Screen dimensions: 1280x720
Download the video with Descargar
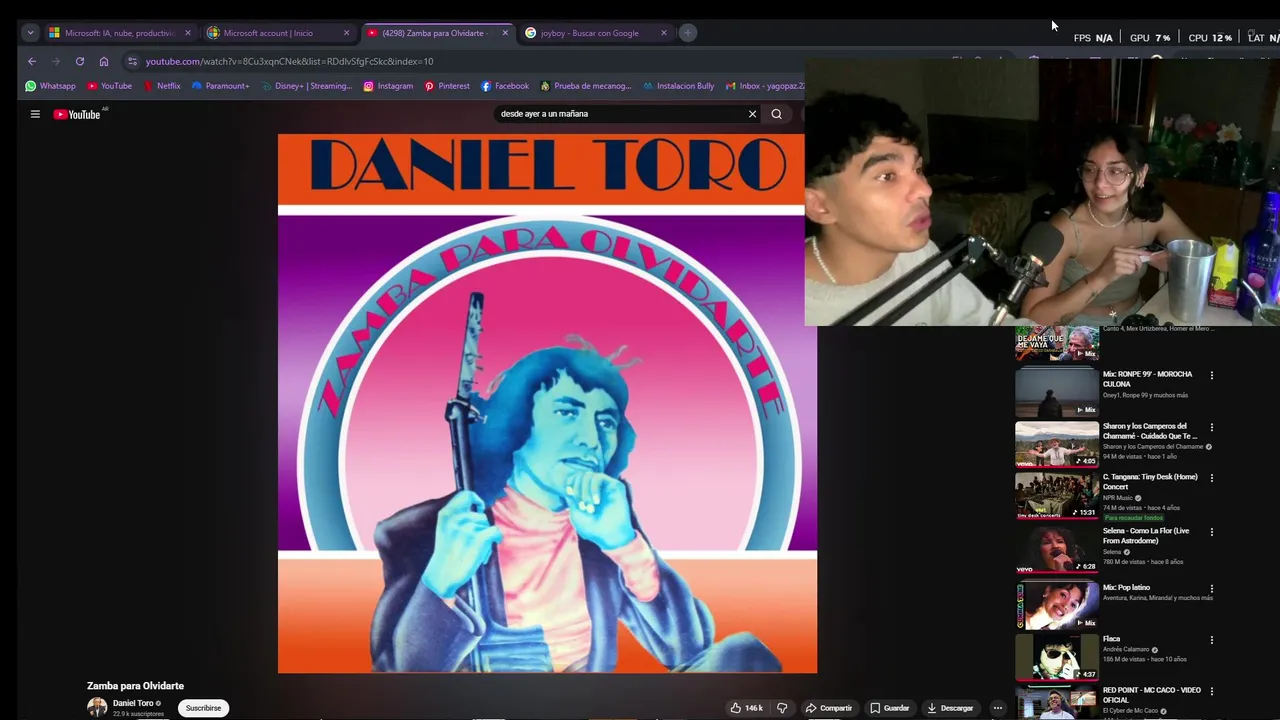(950, 708)
